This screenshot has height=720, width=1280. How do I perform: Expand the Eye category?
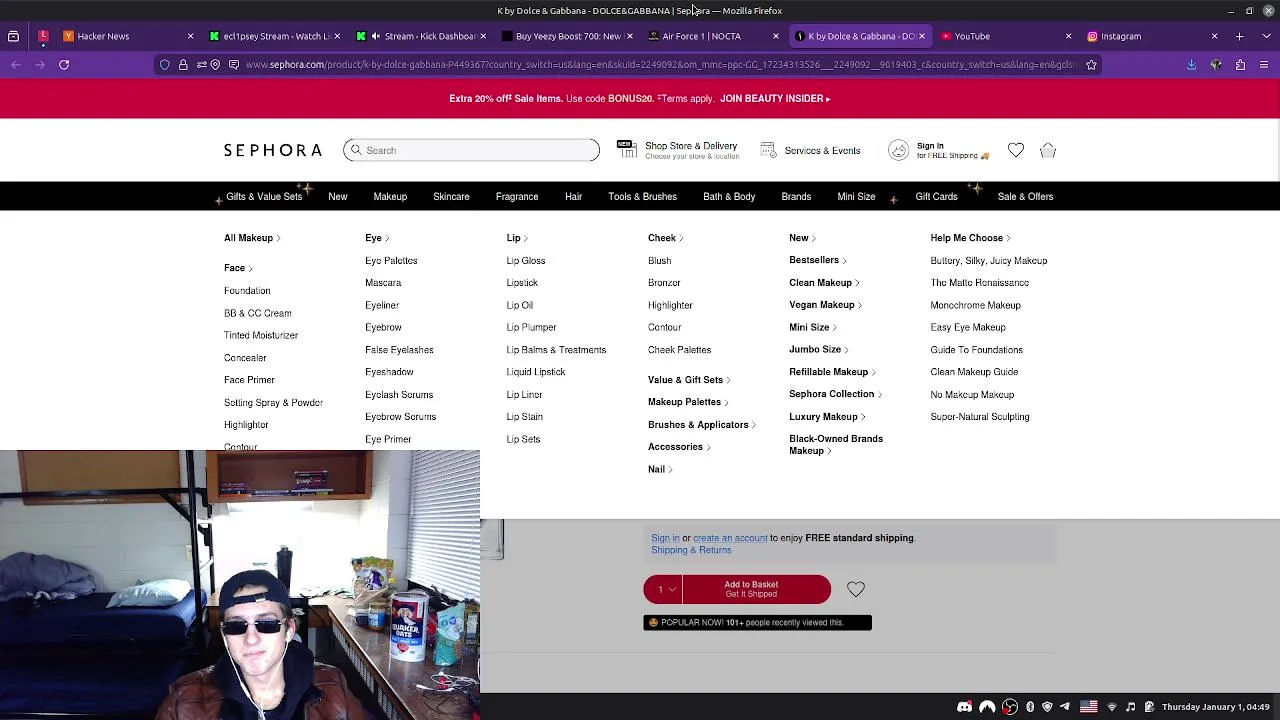377,238
